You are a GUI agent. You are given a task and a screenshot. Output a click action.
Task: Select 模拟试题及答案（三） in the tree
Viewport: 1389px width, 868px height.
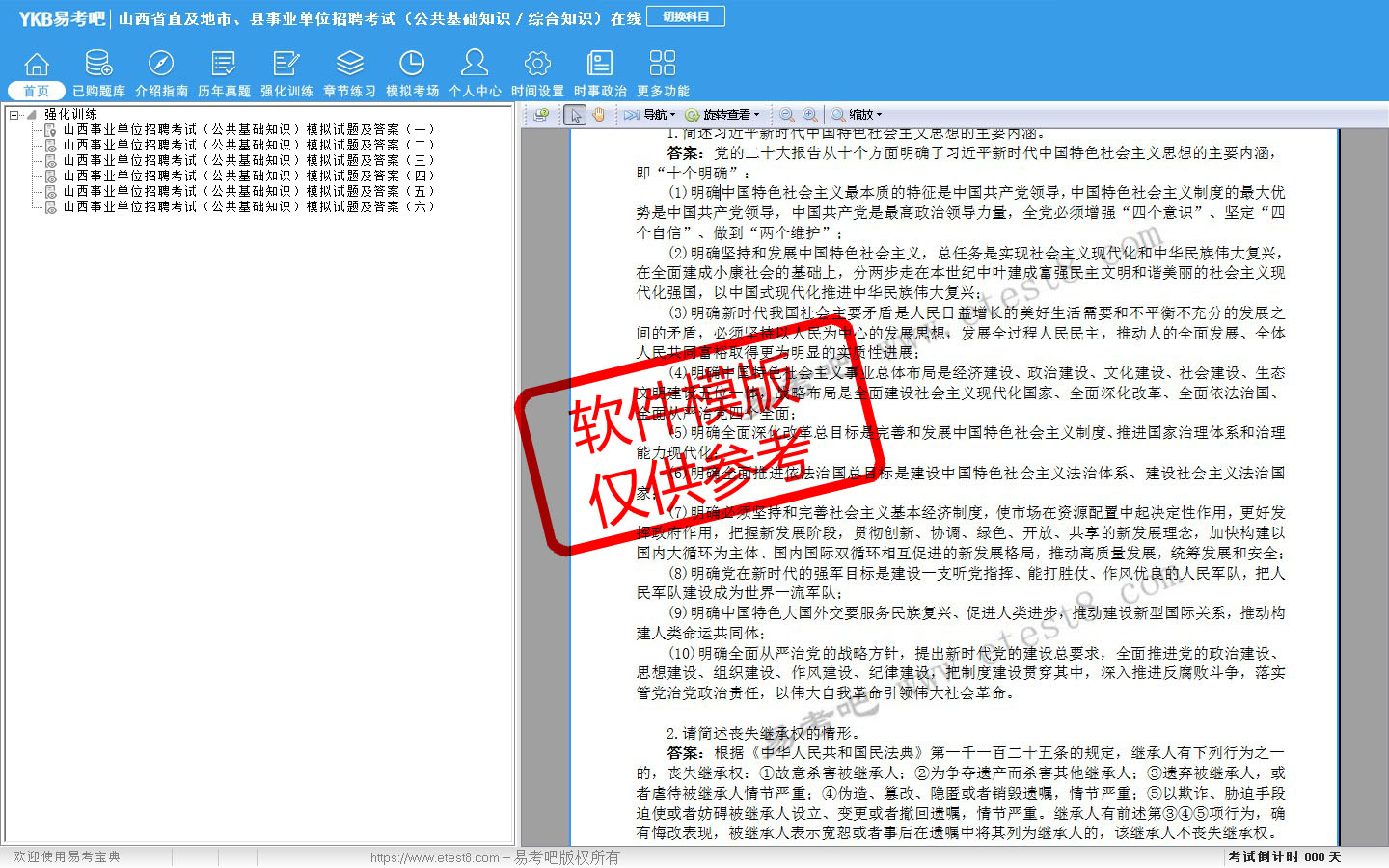tap(249, 160)
